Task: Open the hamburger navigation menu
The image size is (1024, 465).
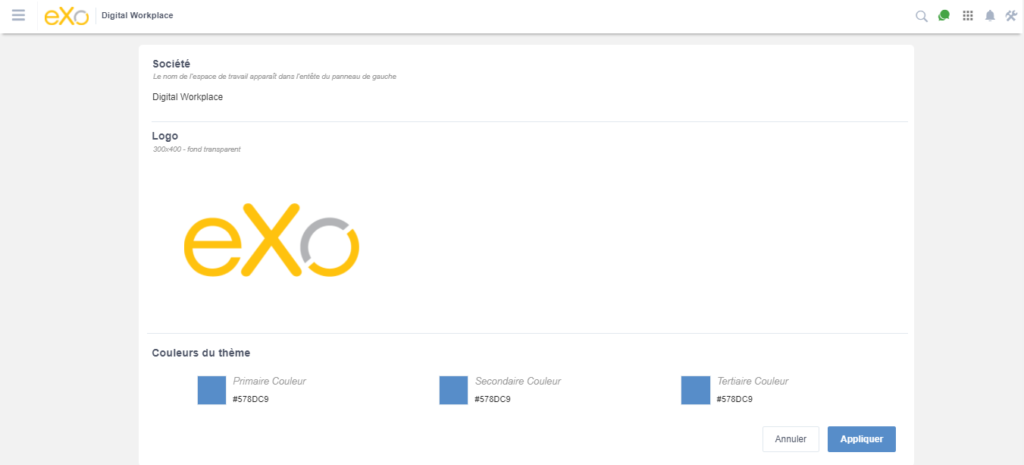Action: pyautogui.click(x=18, y=15)
